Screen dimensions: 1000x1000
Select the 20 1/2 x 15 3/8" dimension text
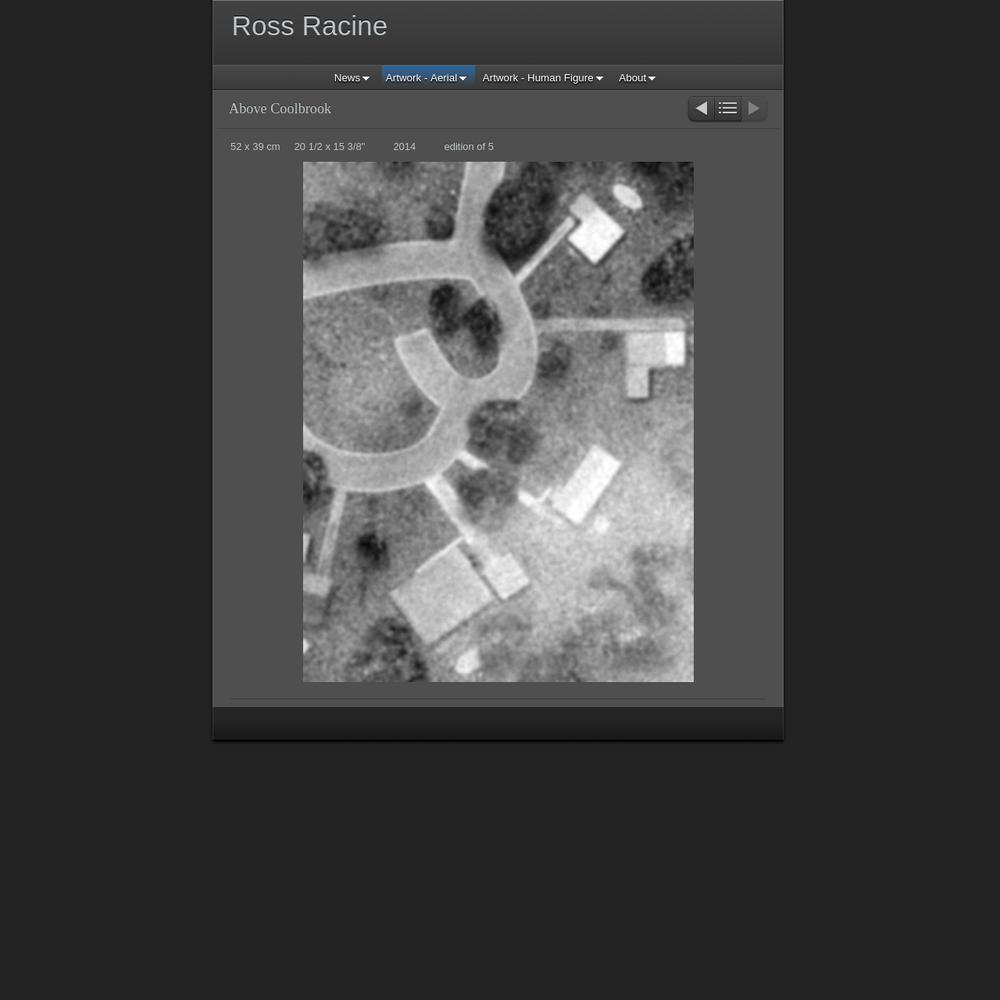pyautogui.click(x=330, y=147)
